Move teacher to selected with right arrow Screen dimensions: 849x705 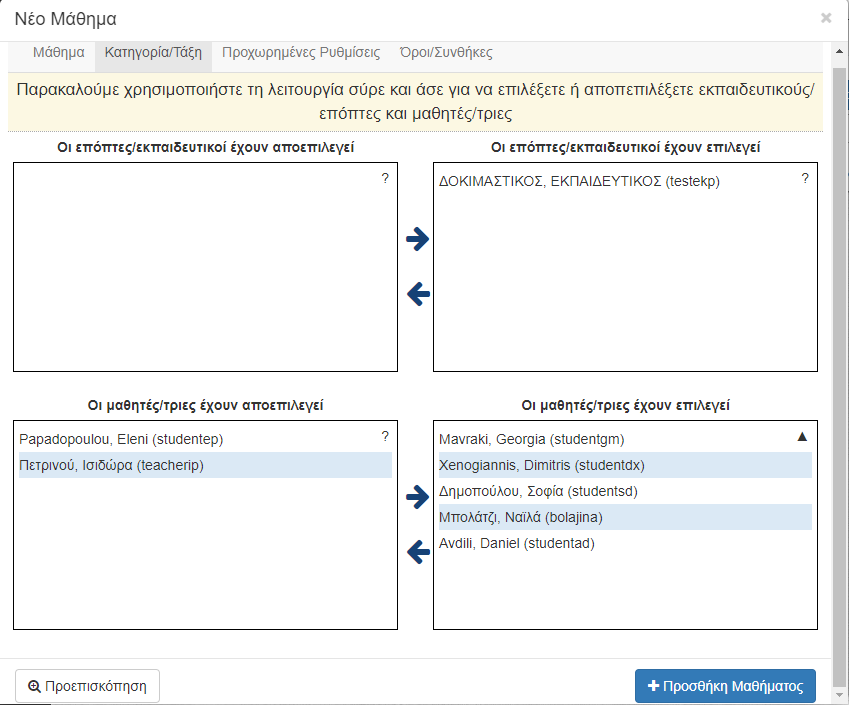click(x=417, y=239)
